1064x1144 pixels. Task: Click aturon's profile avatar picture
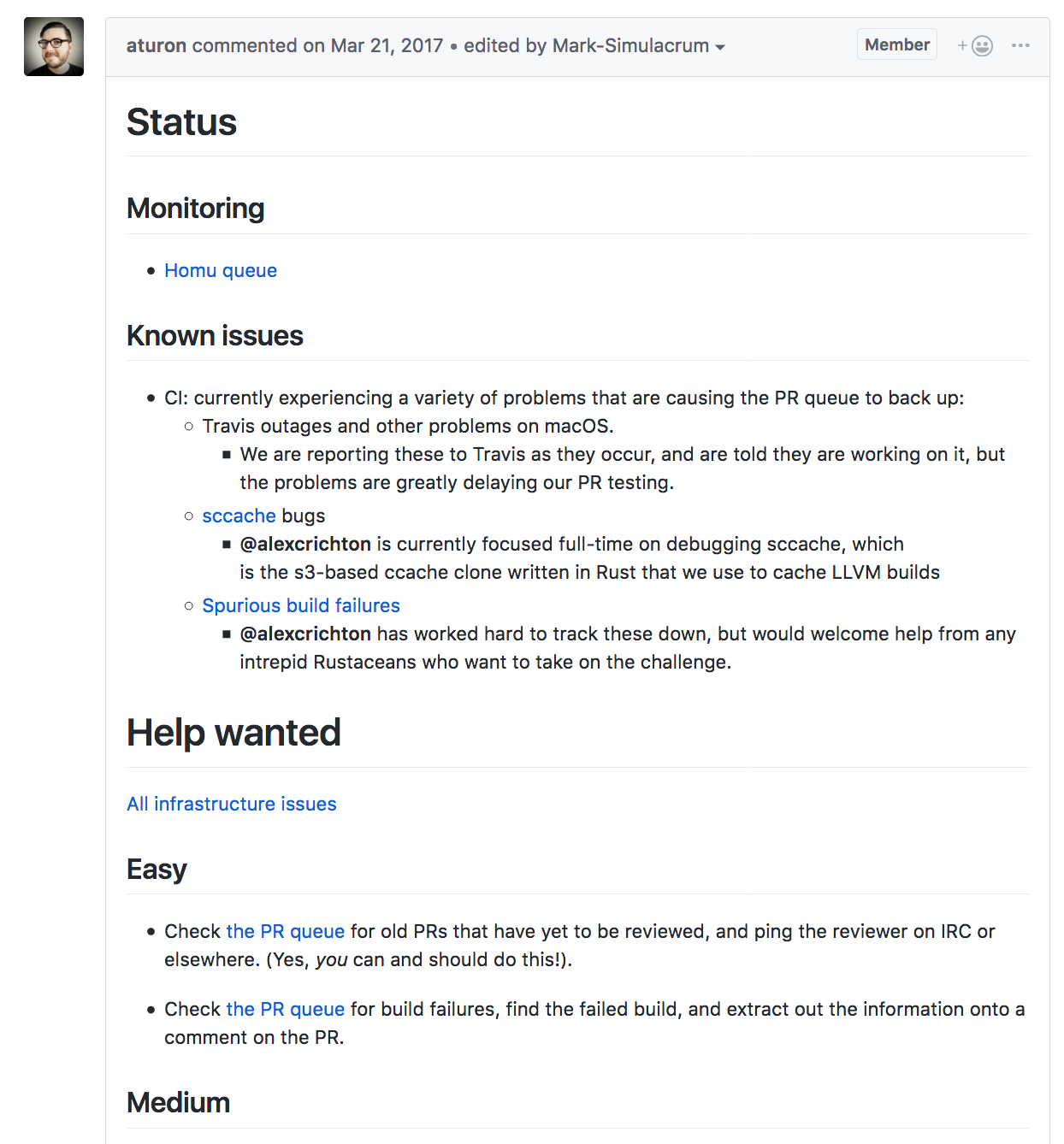point(54,47)
